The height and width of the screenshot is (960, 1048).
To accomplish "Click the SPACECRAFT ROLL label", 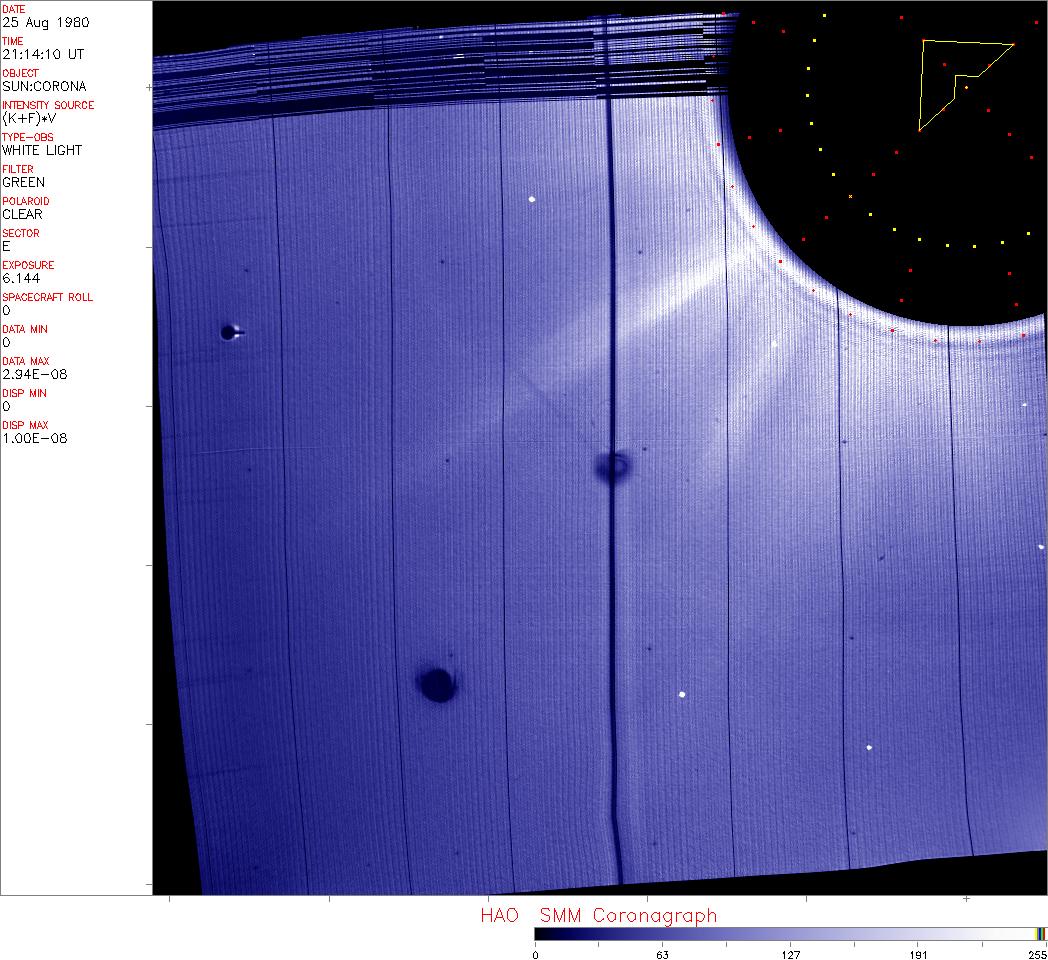I will [41, 297].
